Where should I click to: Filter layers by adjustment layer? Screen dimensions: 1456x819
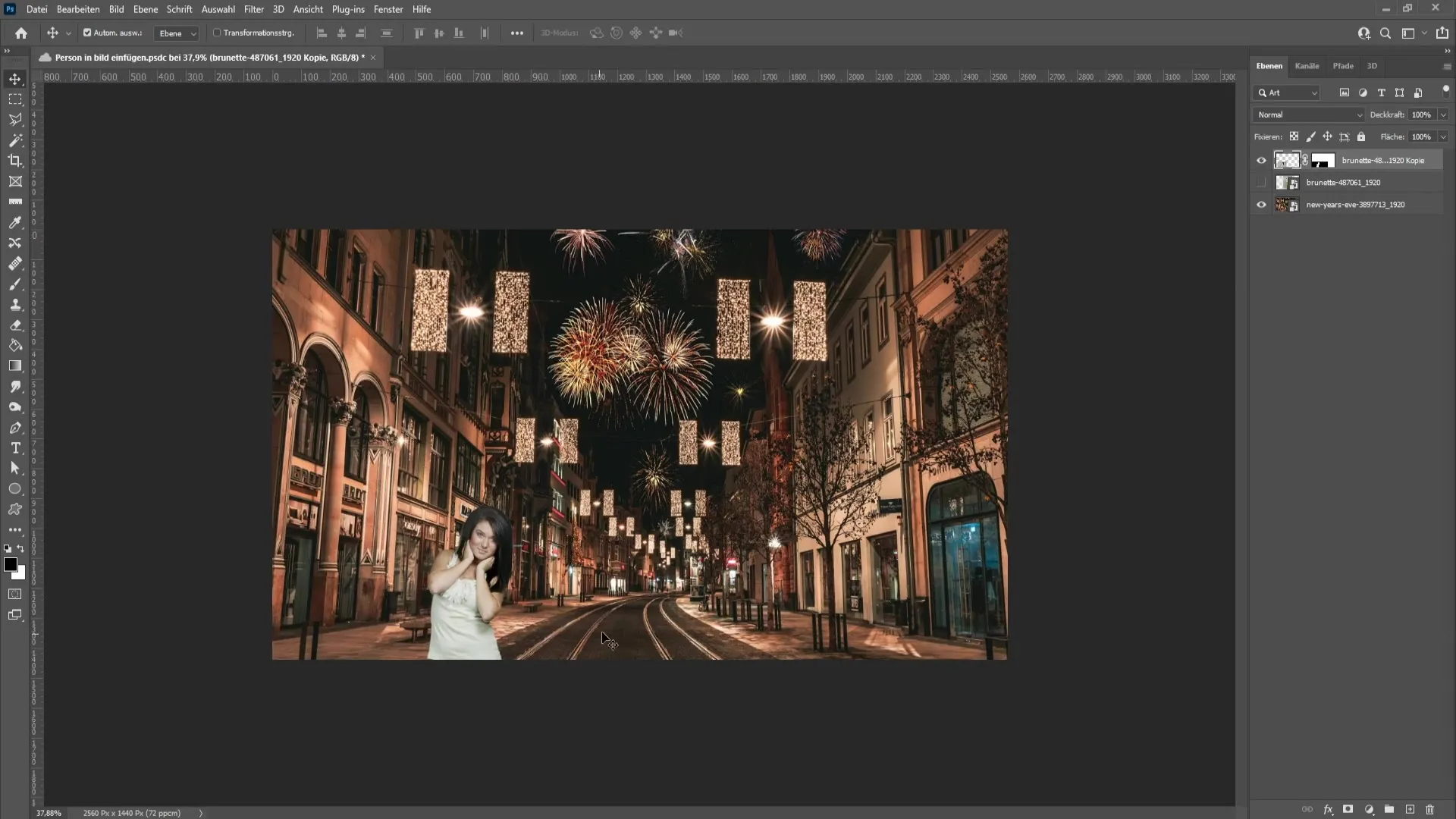coord(1363,93)
